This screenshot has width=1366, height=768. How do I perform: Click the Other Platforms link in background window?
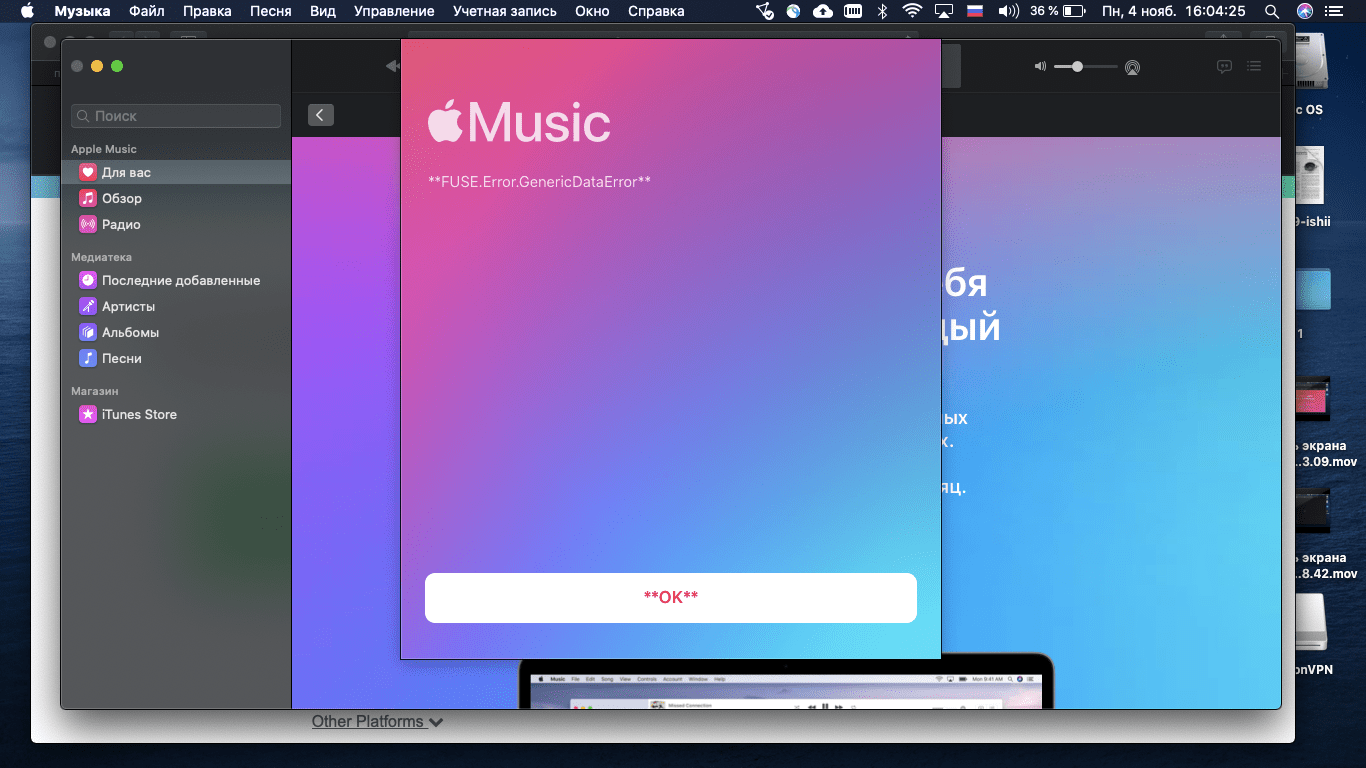369,721
